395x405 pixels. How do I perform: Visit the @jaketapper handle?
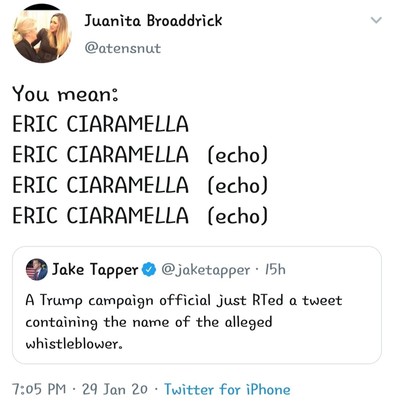(x=206, y=270)
